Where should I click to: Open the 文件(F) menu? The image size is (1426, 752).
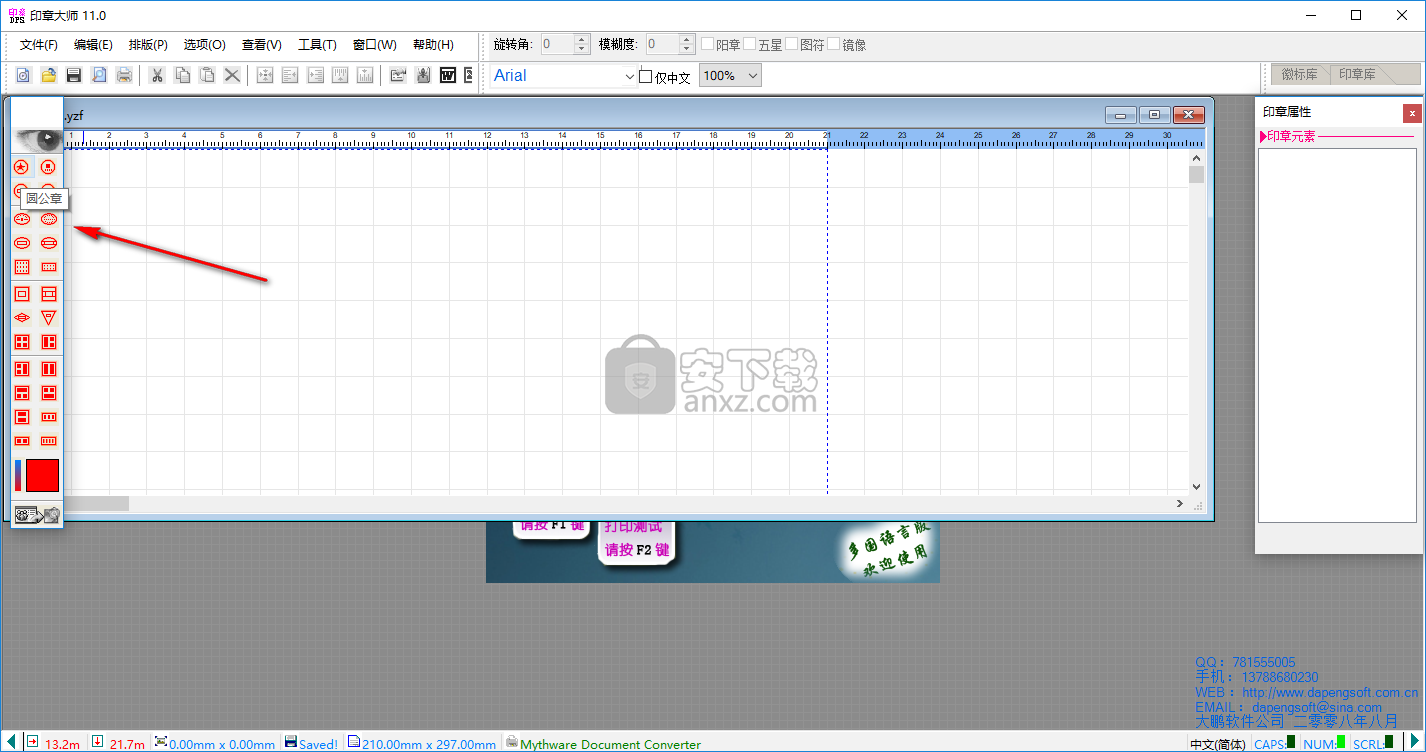click(39, 45)
